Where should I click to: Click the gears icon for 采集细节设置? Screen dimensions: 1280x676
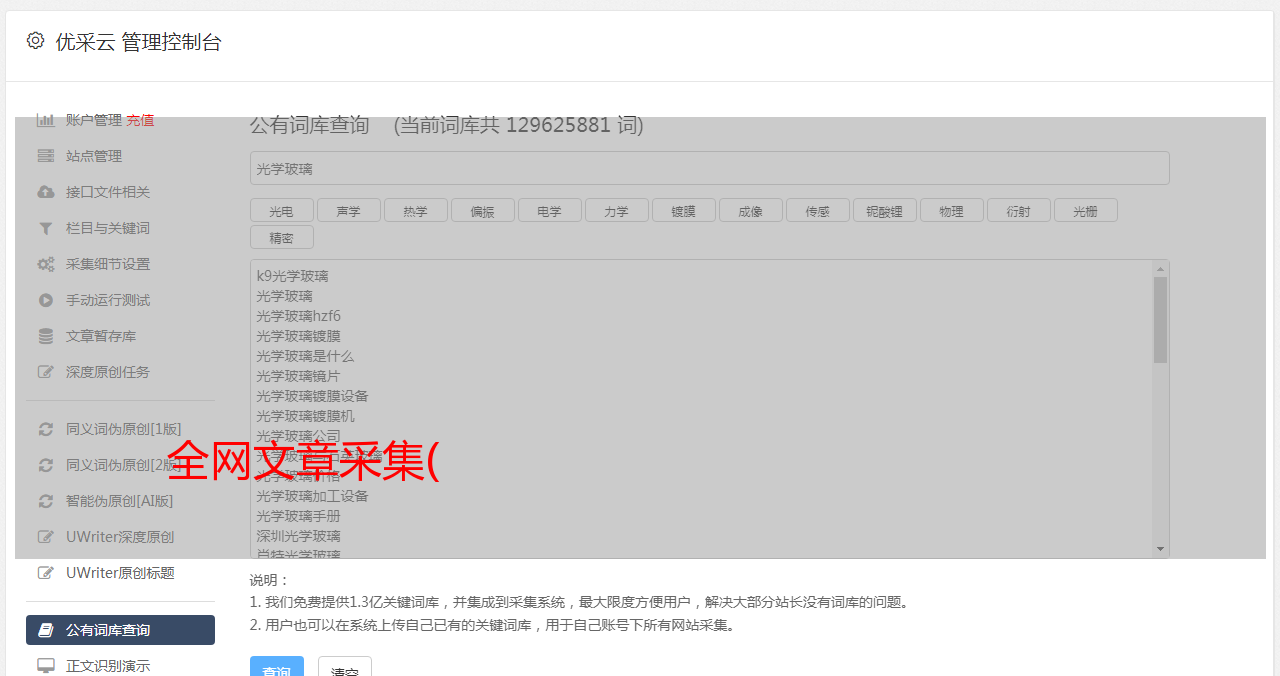pos(46,264)
